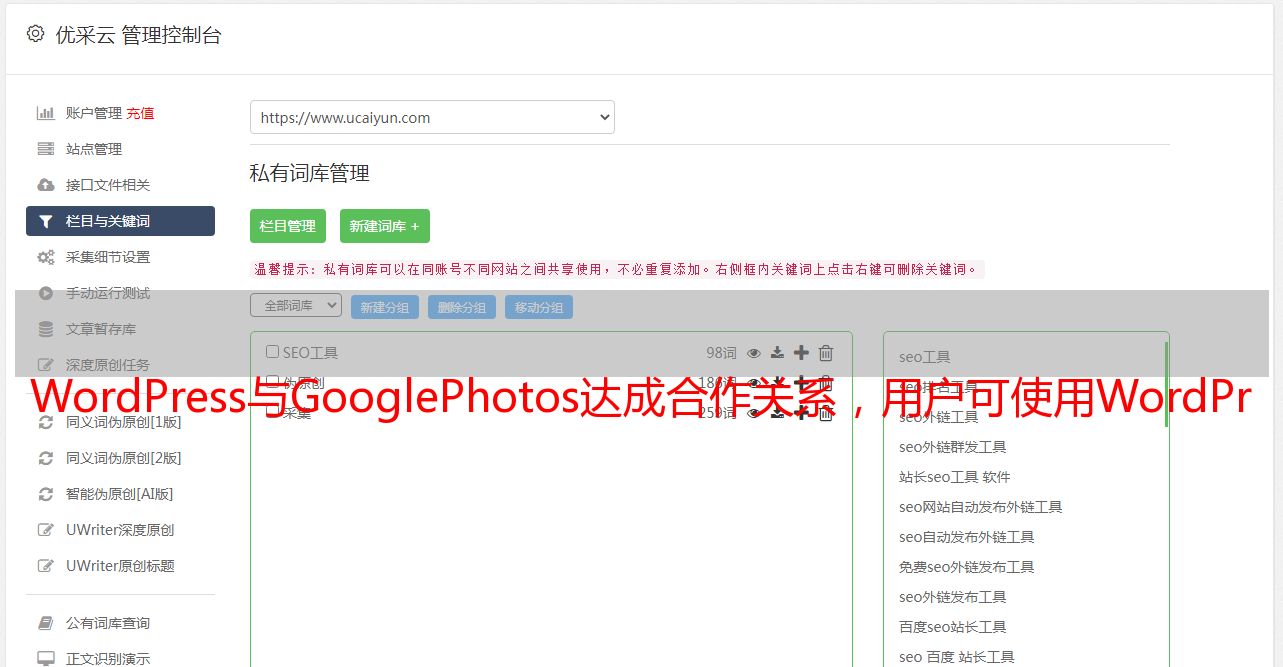Click the SEO工具 library name
The image size is (1283, 667).
tap(310, 353)
